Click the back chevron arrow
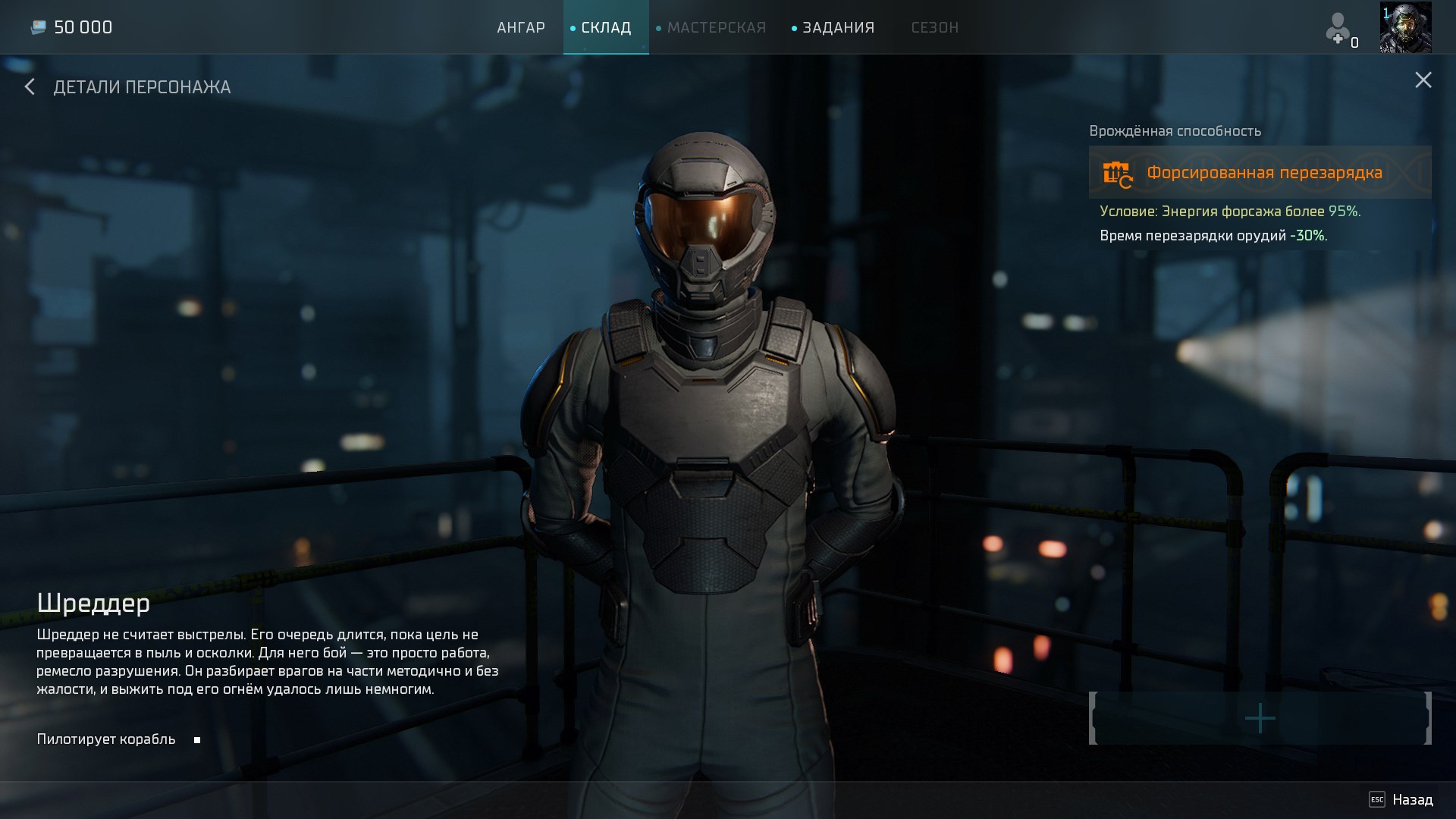This screenshot has width=1456, height=819. click(x=30, y=87)
